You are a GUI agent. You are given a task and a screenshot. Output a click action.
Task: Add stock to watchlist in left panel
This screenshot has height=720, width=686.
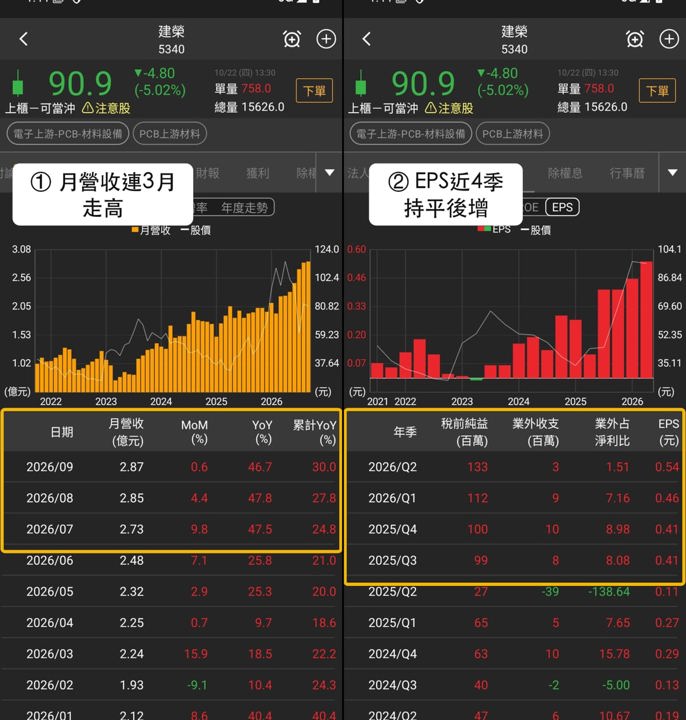326,39
